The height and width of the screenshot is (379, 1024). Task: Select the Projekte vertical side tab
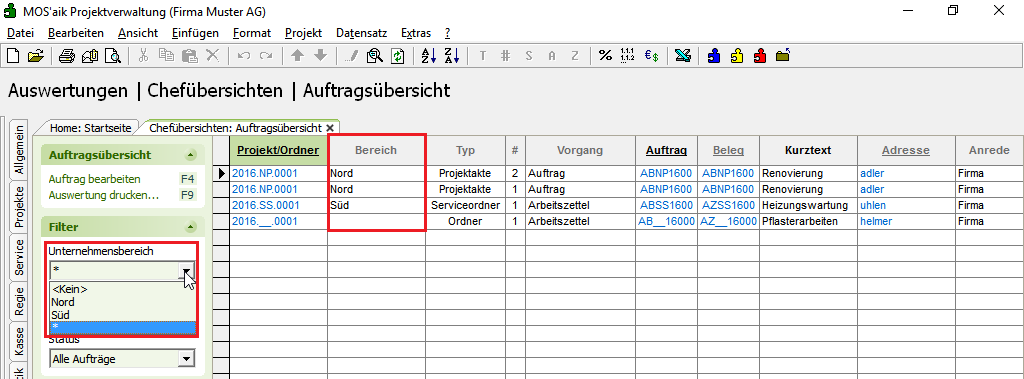pyautogui.click(x=19, y=206)
